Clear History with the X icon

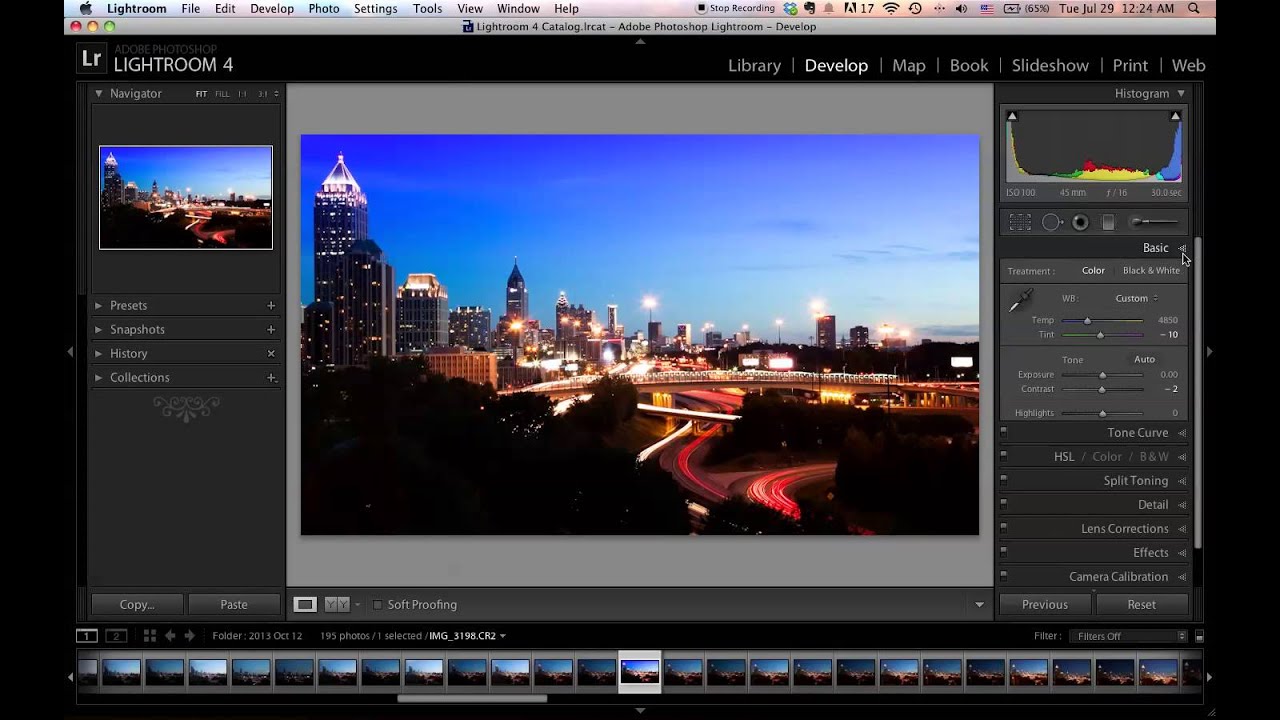click(x=271, y=353)
